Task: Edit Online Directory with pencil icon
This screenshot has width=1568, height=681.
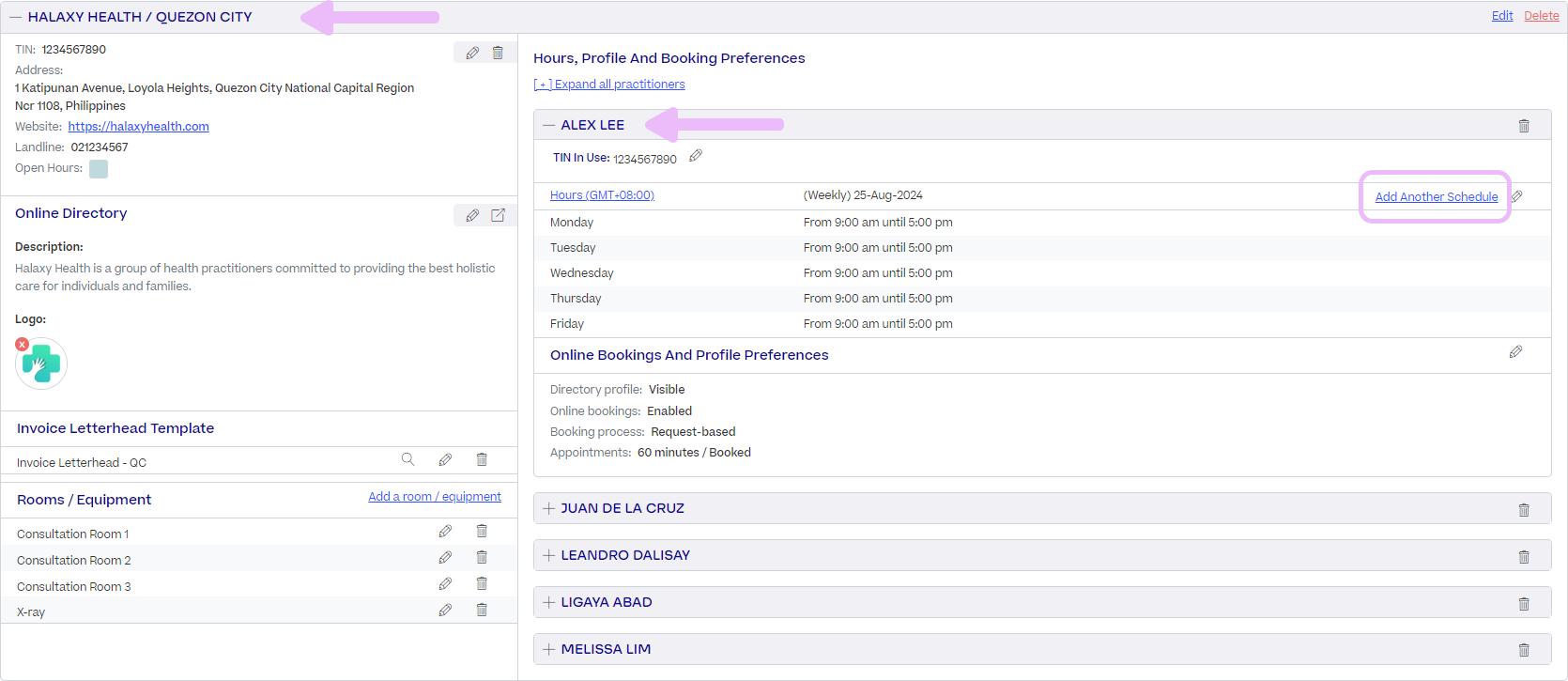Action: 472,215
